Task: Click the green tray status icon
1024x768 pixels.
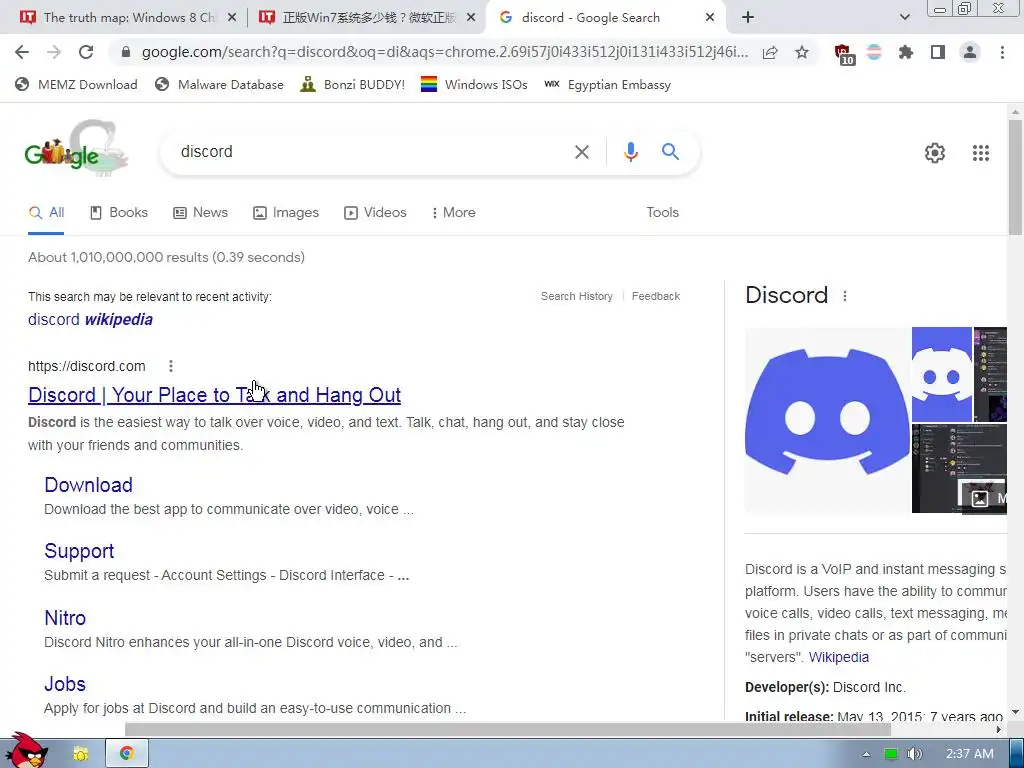Action: click(x=891, y=754)
